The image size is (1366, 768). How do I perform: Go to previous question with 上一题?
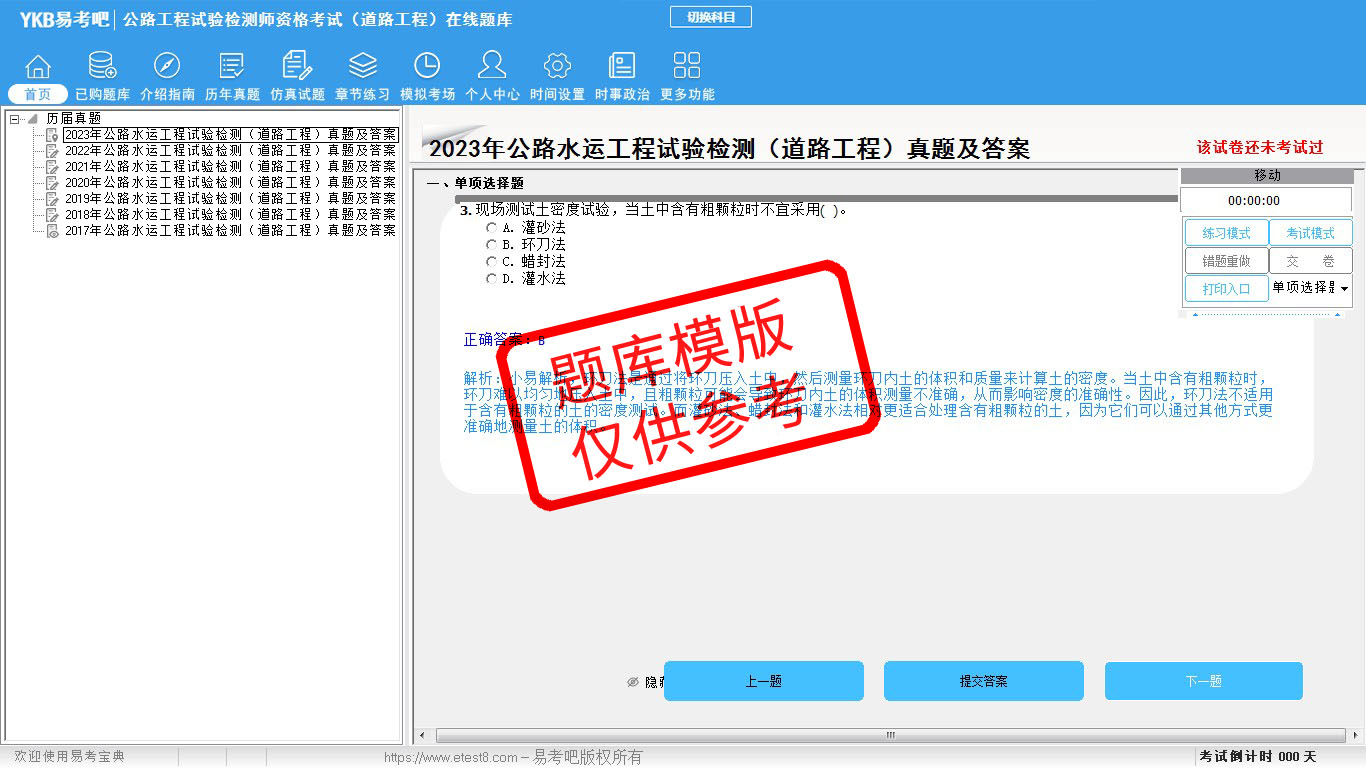pyautogui.click(x=763, y=681)
